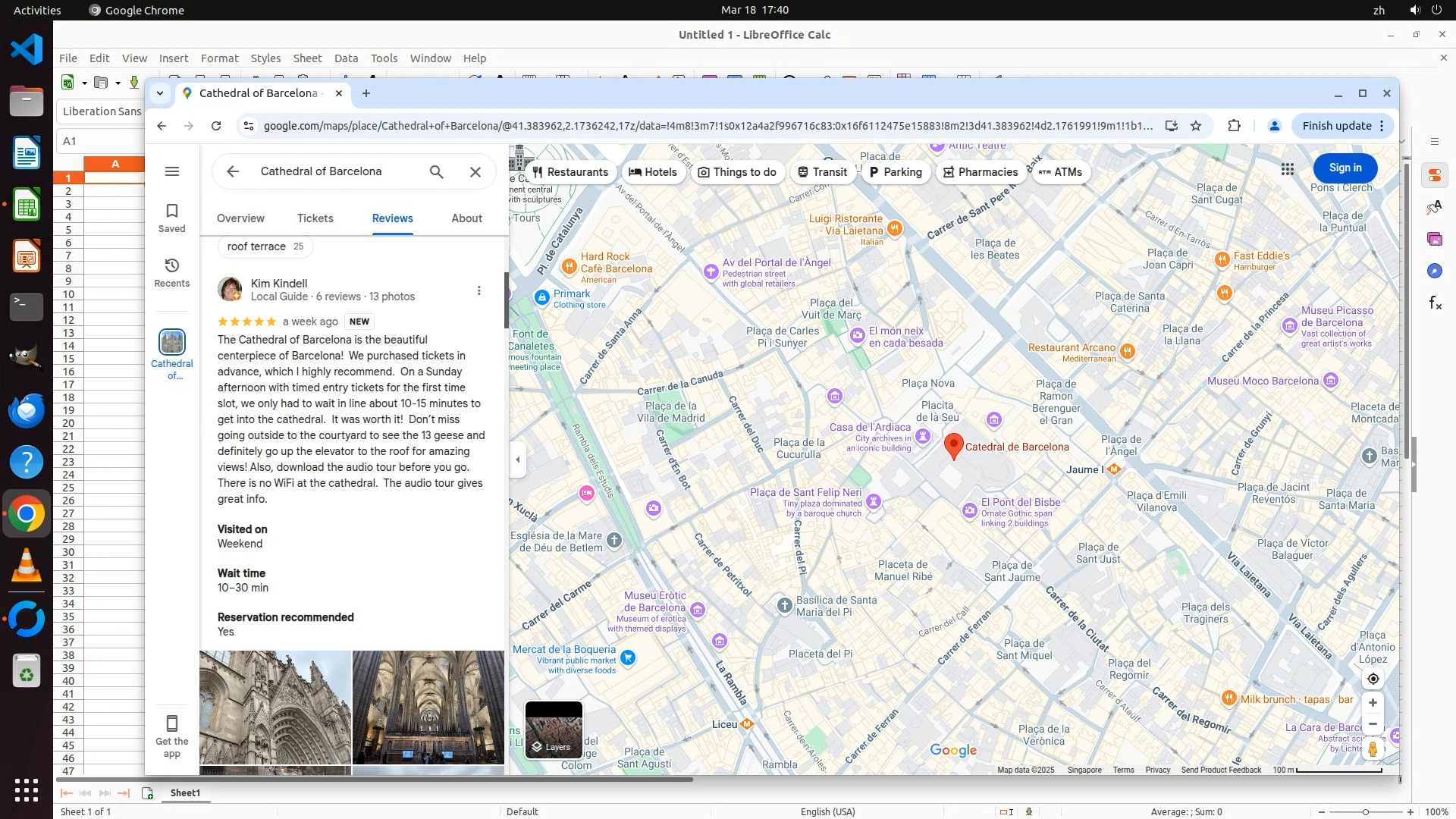Open review options for Kim Kindell

point(479,290)
